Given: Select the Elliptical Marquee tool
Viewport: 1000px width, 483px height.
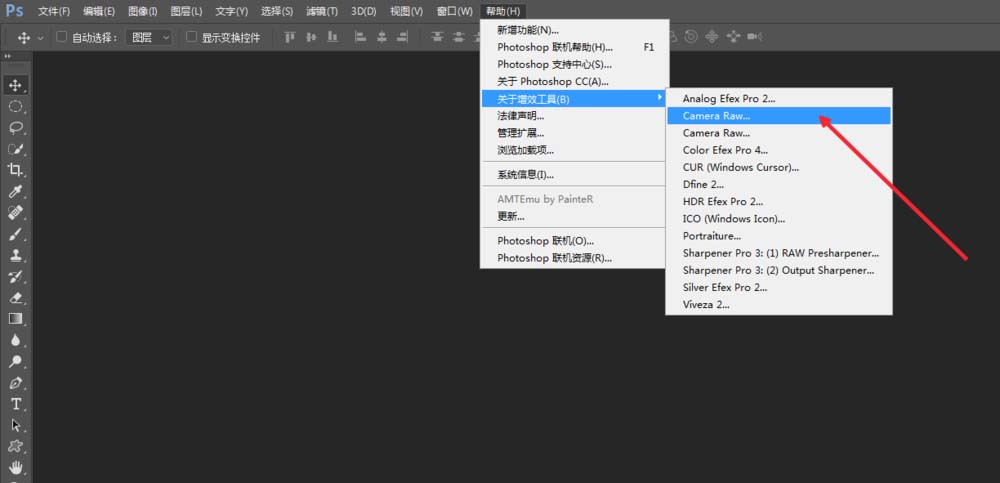Looking at the screenshot, I should [16, 106].
